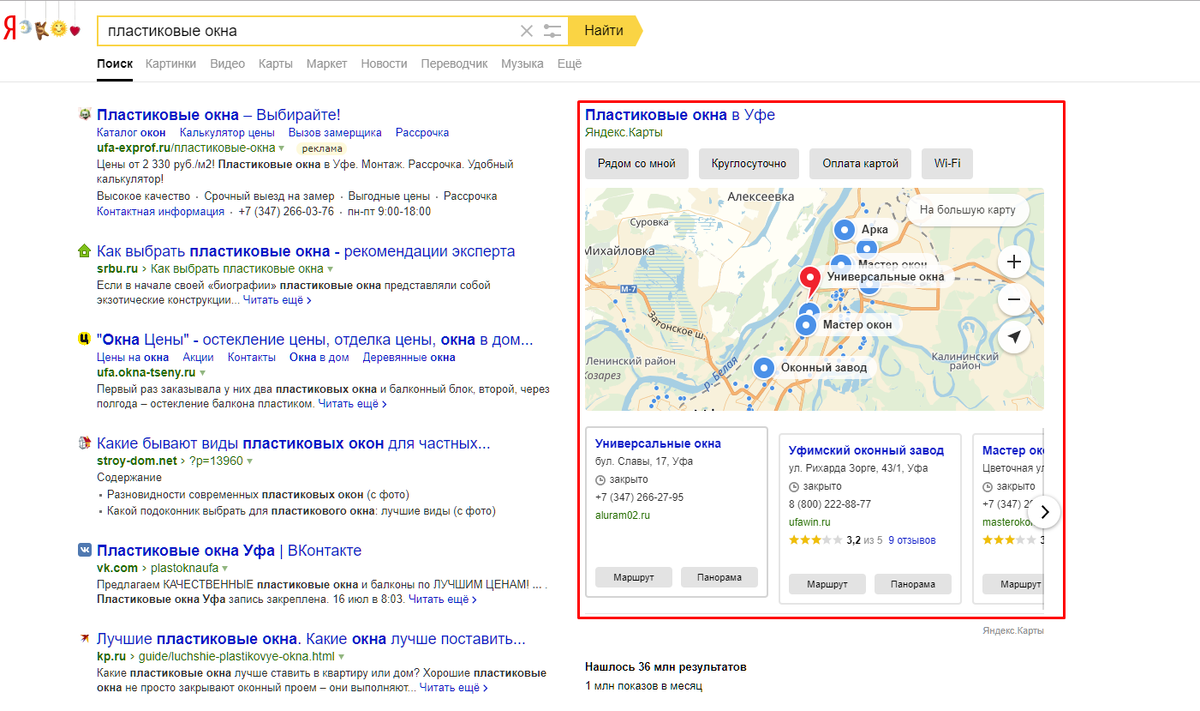Zoom in on the map

click(x=1014, y=262)
